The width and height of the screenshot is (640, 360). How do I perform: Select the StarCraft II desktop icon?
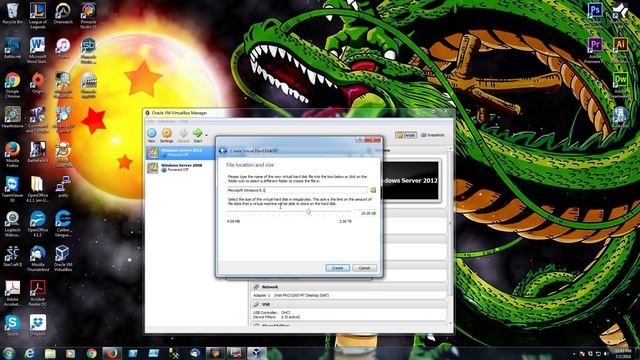click(x=12, y=256)
